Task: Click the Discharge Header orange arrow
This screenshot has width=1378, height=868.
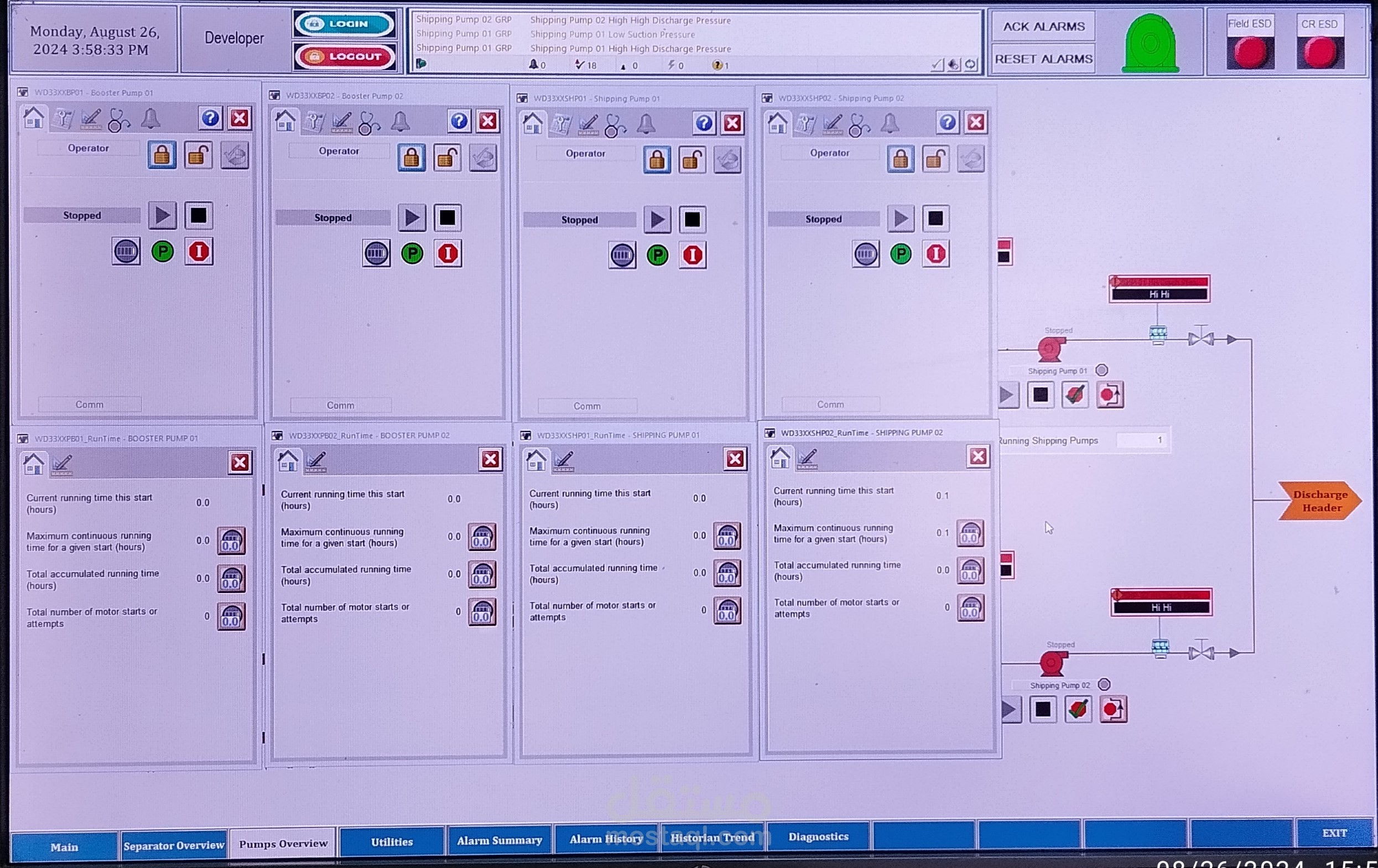Action: [1318, 501]
